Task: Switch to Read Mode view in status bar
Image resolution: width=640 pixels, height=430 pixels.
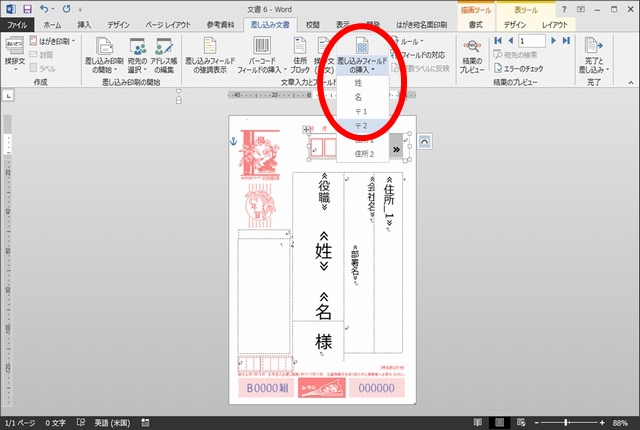Action: coord(478,423)
